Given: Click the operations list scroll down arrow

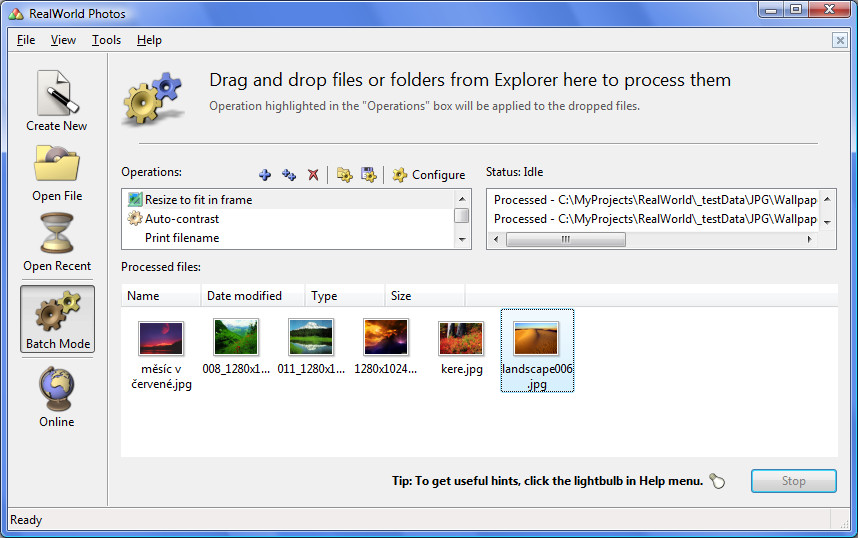Looking at the screenshot, I should pyautogui.click(x=462, y=240).
